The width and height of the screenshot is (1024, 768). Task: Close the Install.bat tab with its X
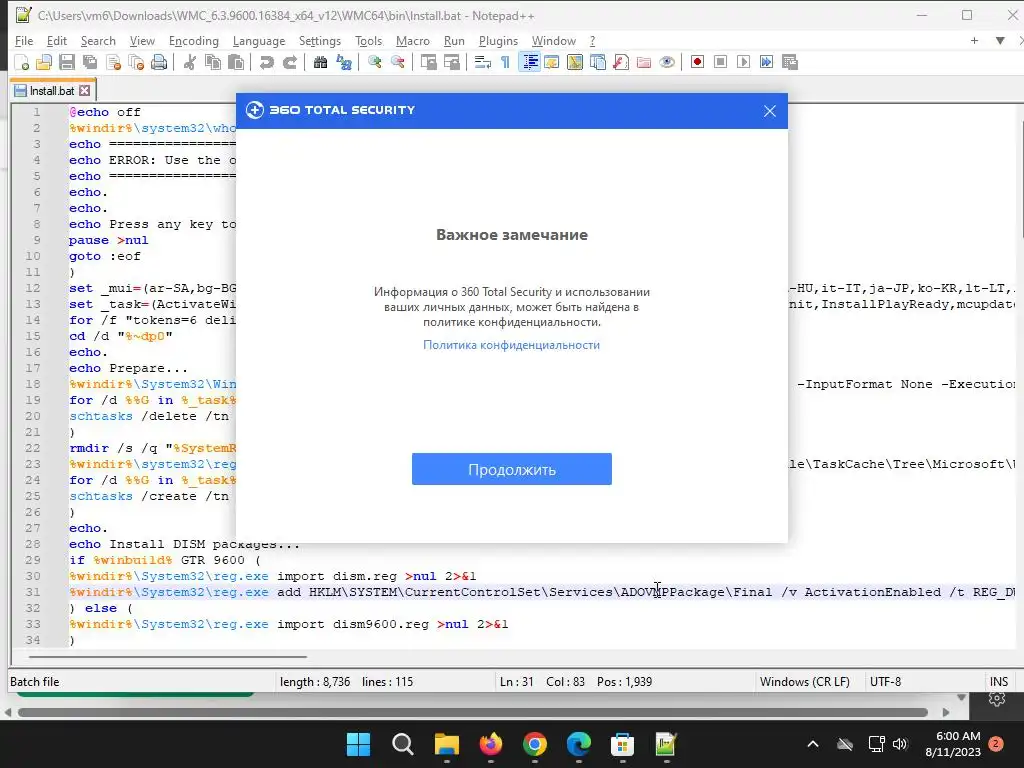click(85, 91)
